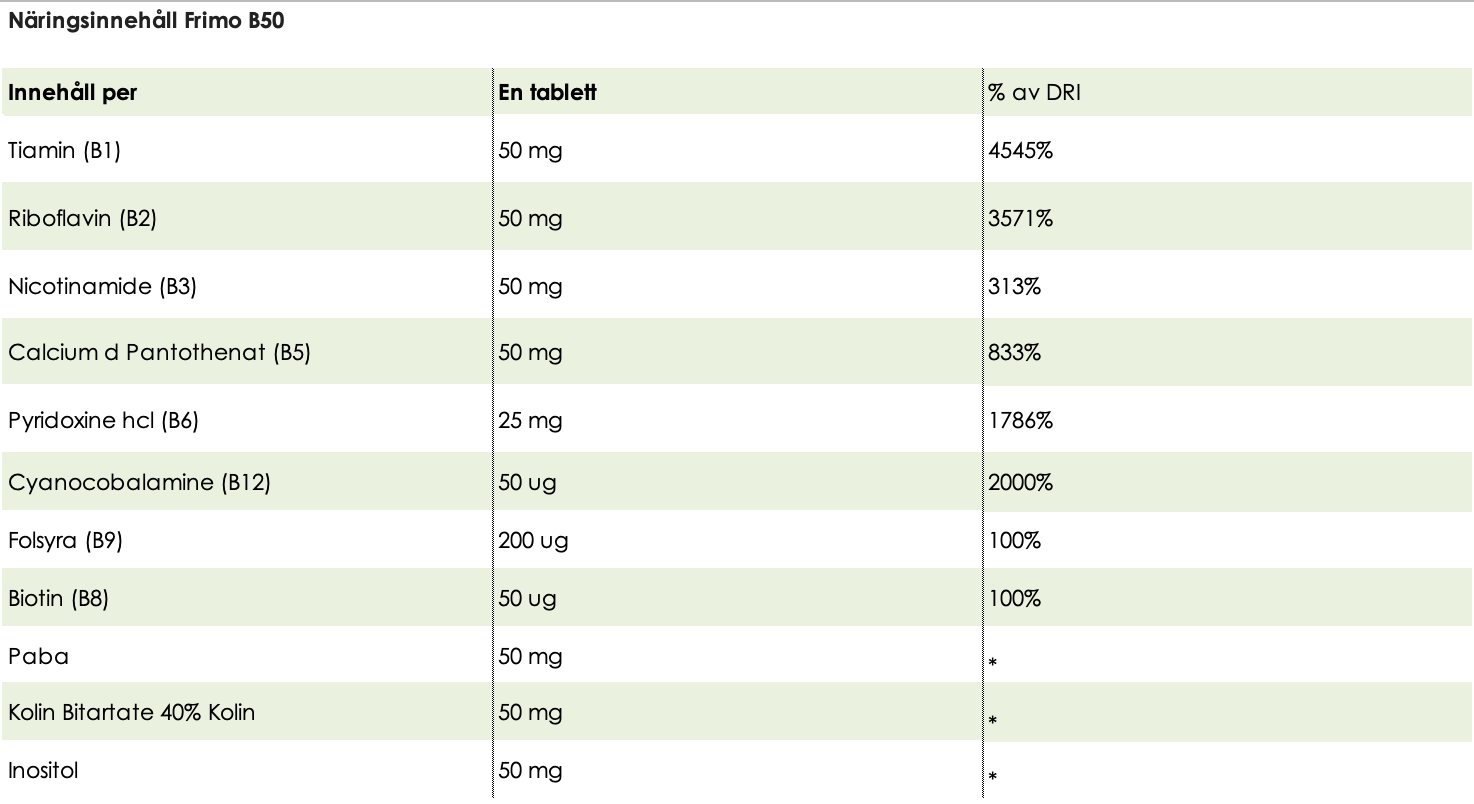Click the 'Folsyra (B9)' row label
Screen dimensions: 1474x804
65,540
